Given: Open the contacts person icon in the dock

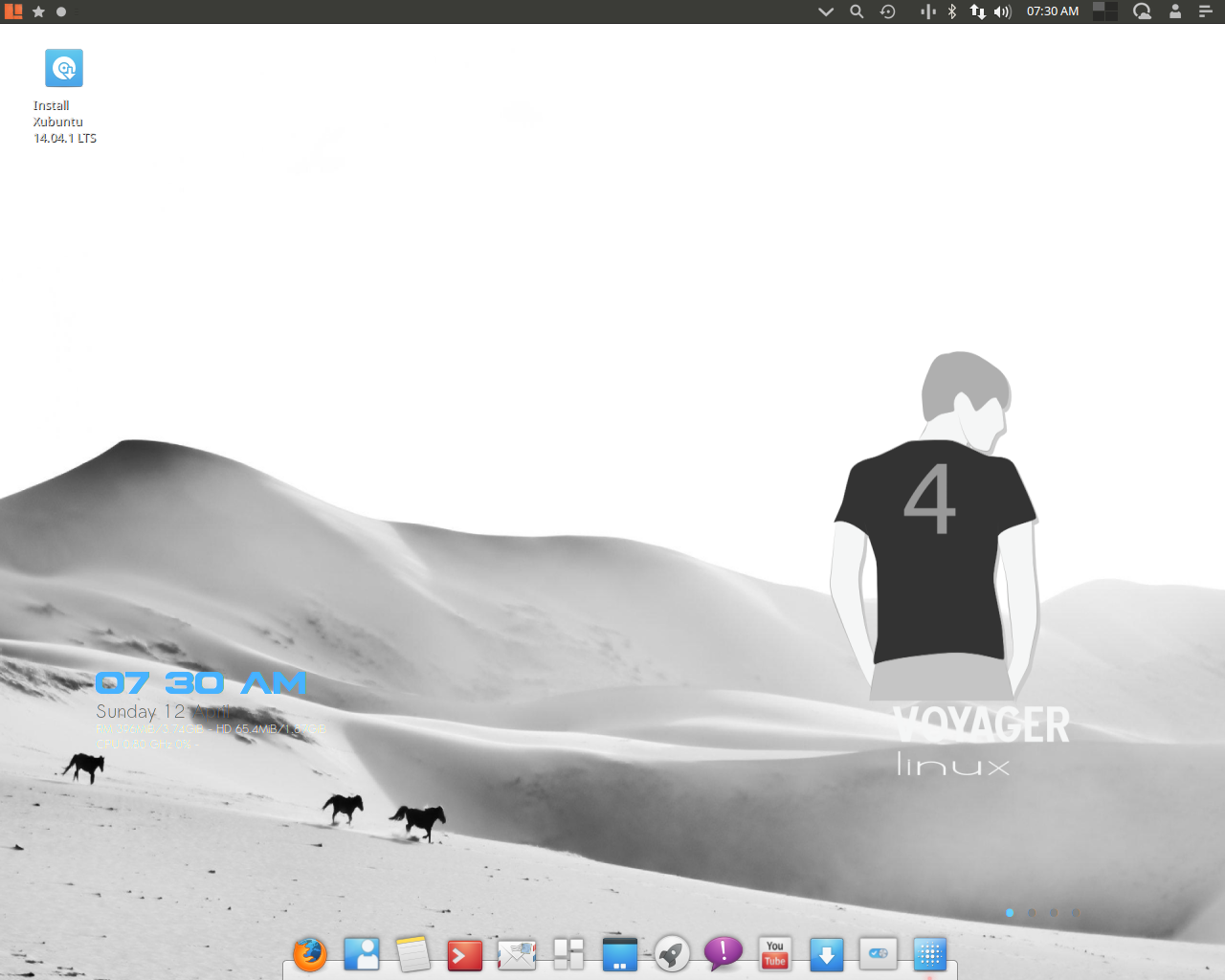Looking at the screenshot, I should click(362, 954).
